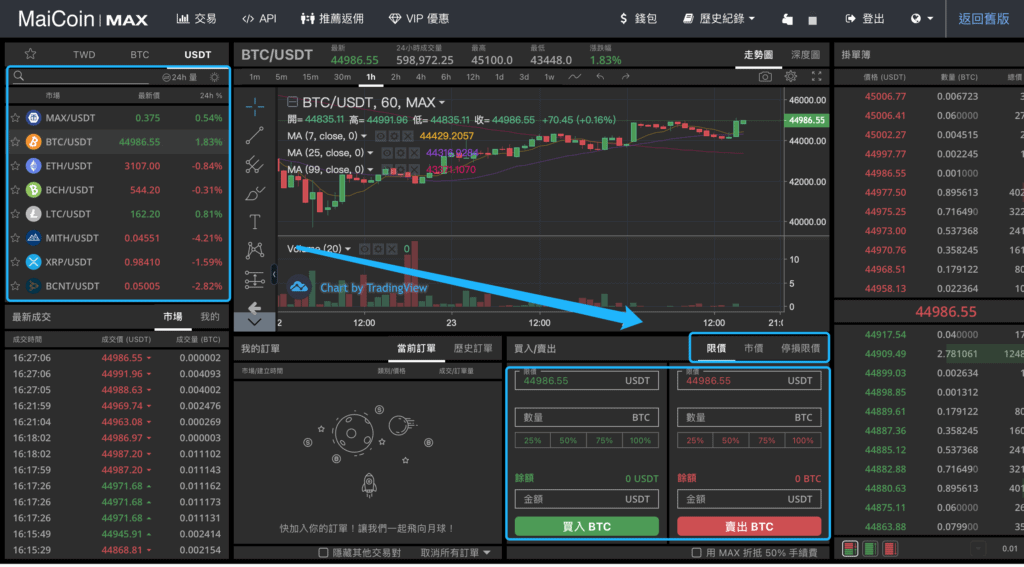
Task: Switch to the TWD market tab
Action: 84,55
